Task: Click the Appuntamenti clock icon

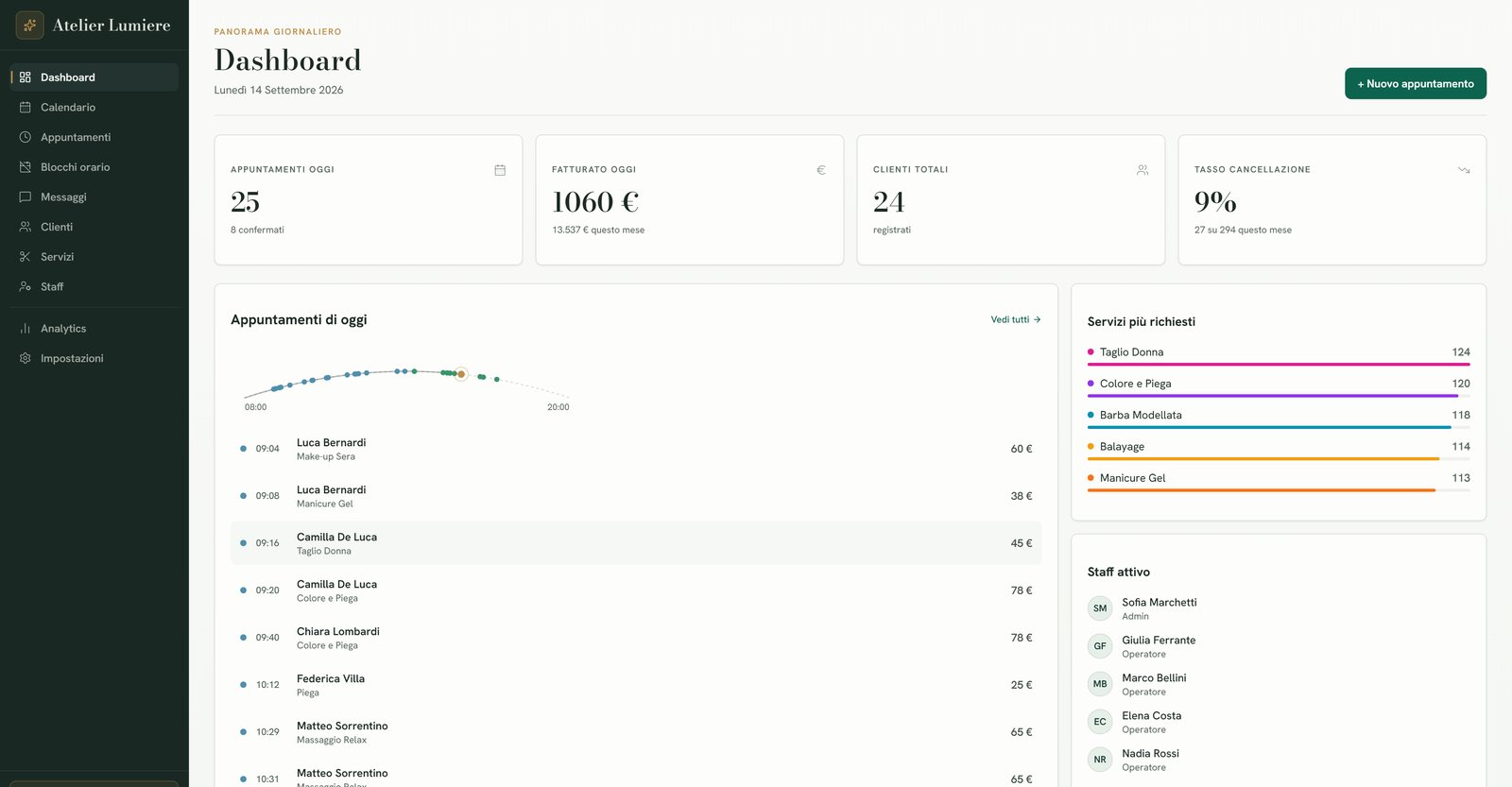Action: tap(26, 137)
